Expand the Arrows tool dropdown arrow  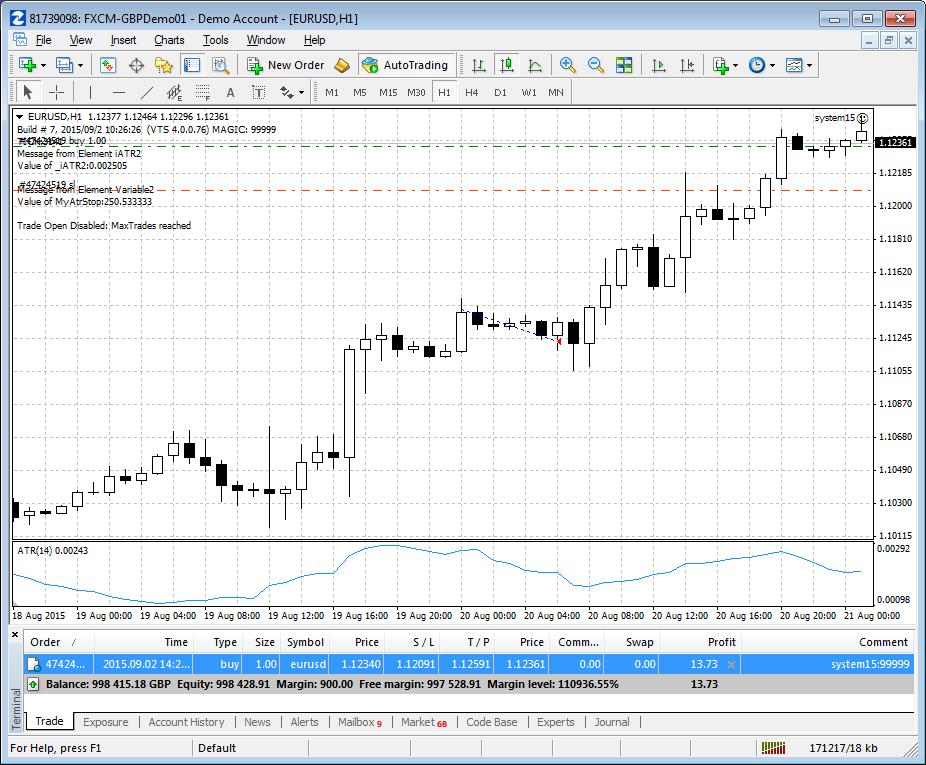[x=301, y=93]
